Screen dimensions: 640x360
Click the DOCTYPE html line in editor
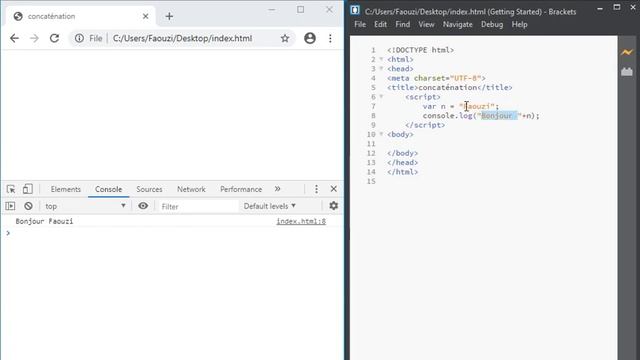(420, 50)
